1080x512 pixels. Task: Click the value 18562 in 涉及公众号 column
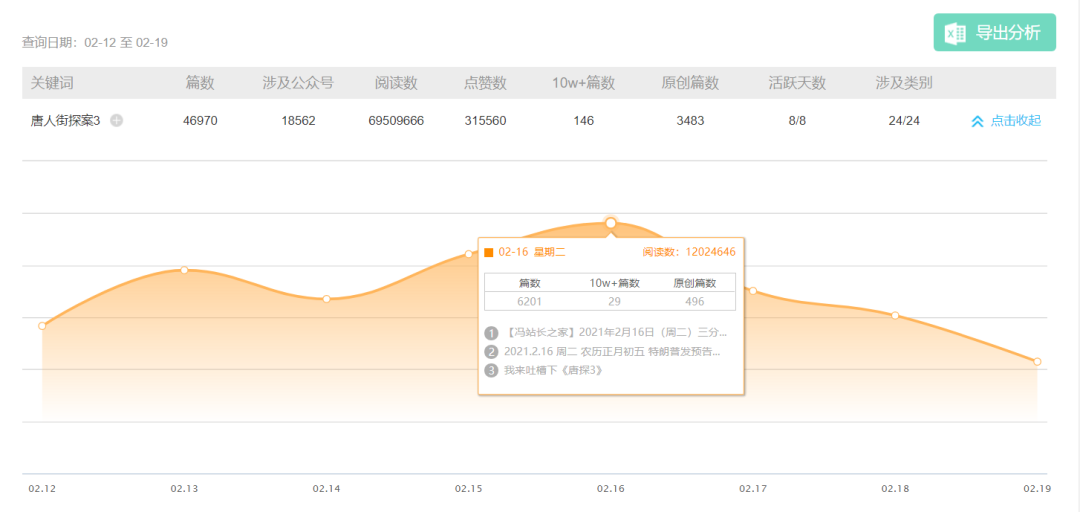(x=298, y=121)
